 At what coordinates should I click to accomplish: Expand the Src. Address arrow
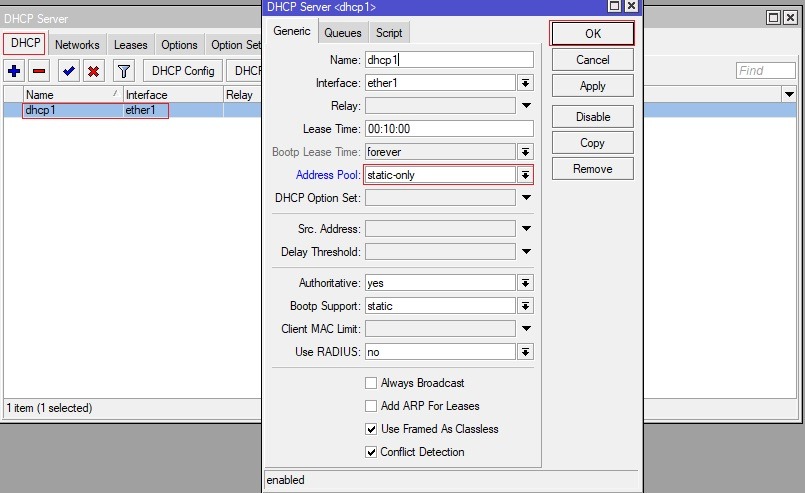(x=526, y=229)
